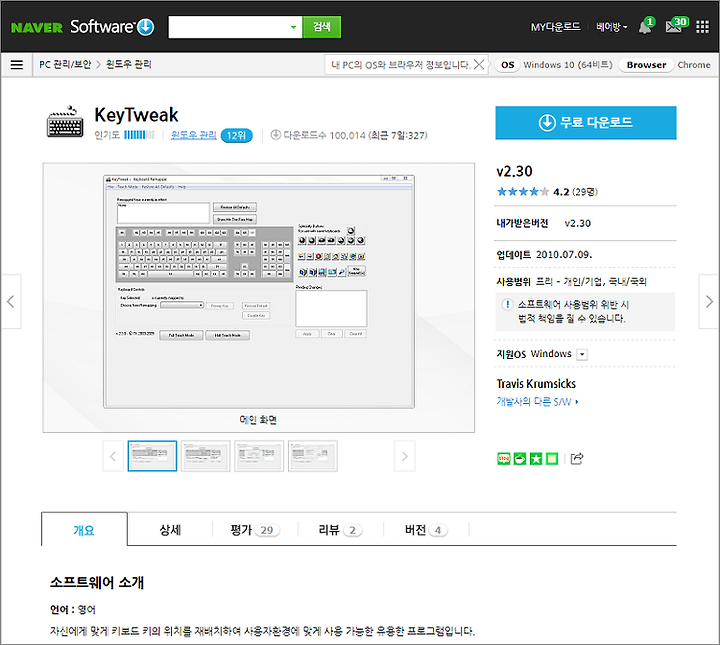The height and width of the screenshot is (645, 720).
Task: Open the Software home download logo
Action: (112, 27)
